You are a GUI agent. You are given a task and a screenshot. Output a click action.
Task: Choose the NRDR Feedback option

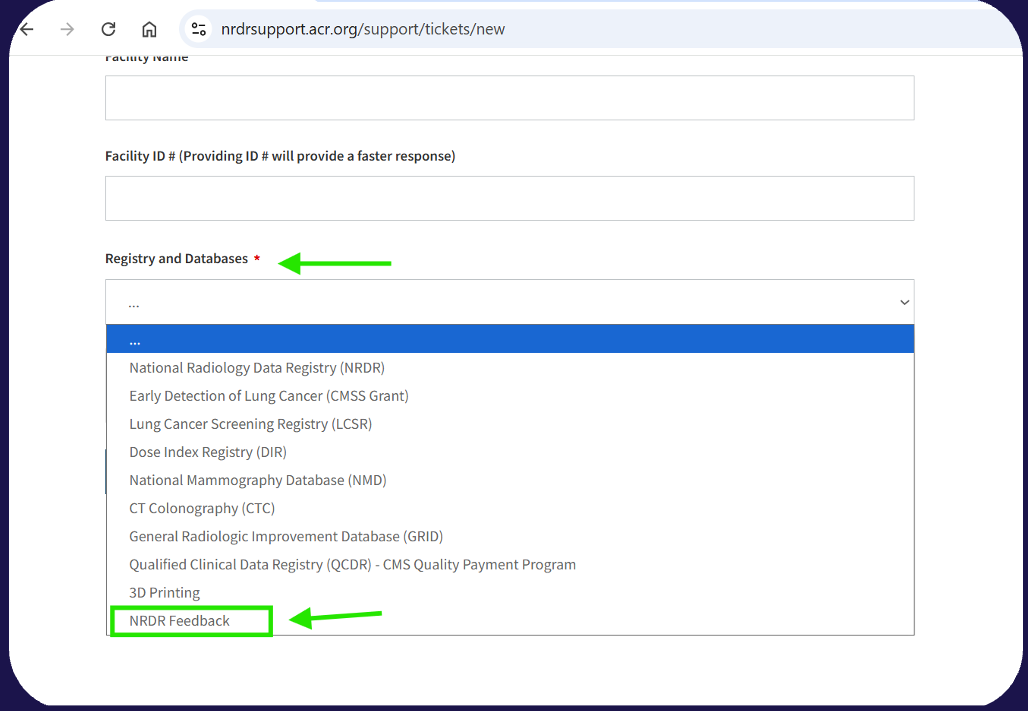[510, 620]
